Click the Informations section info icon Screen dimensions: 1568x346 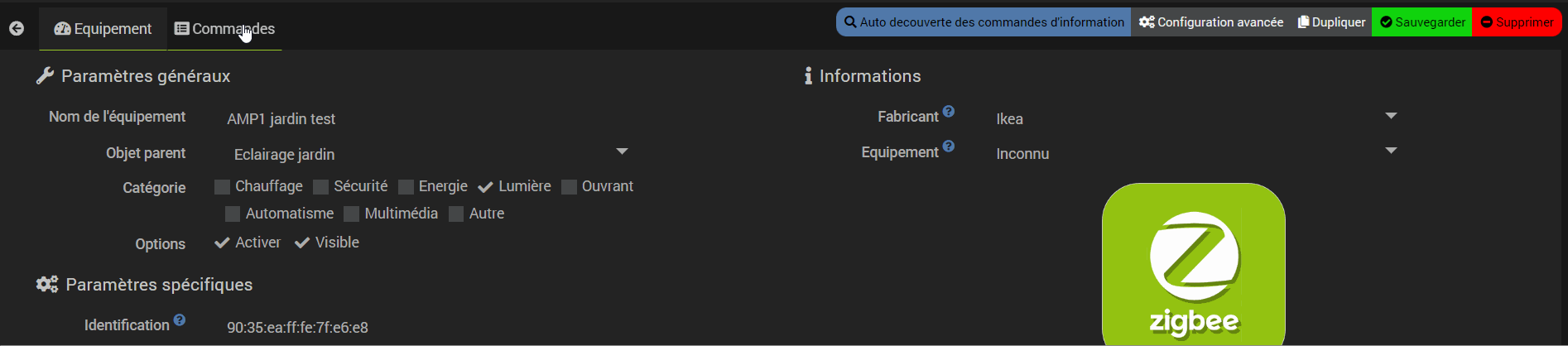[808, 76]
